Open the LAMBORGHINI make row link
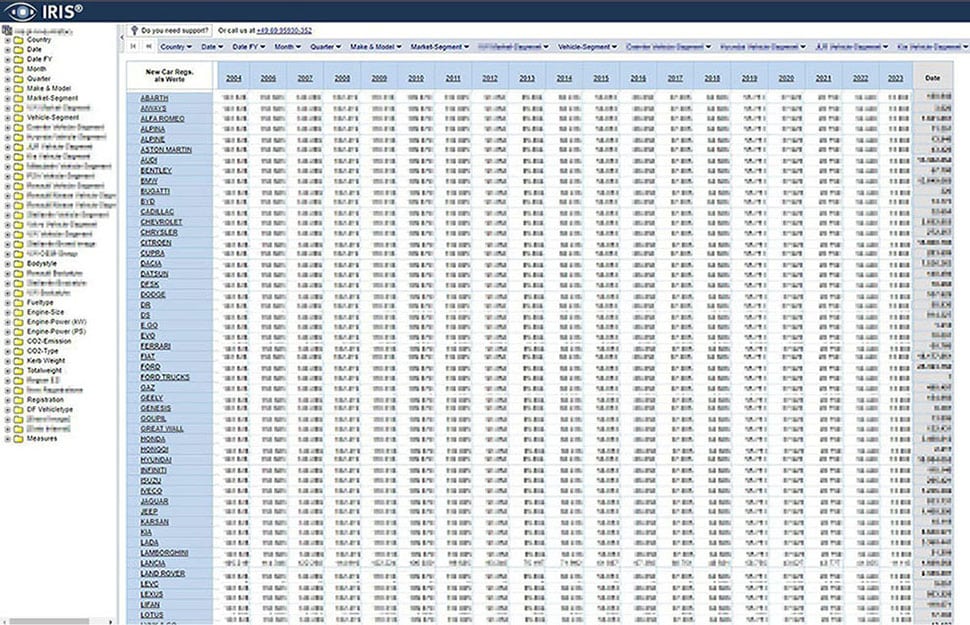 tap(164, 553)
